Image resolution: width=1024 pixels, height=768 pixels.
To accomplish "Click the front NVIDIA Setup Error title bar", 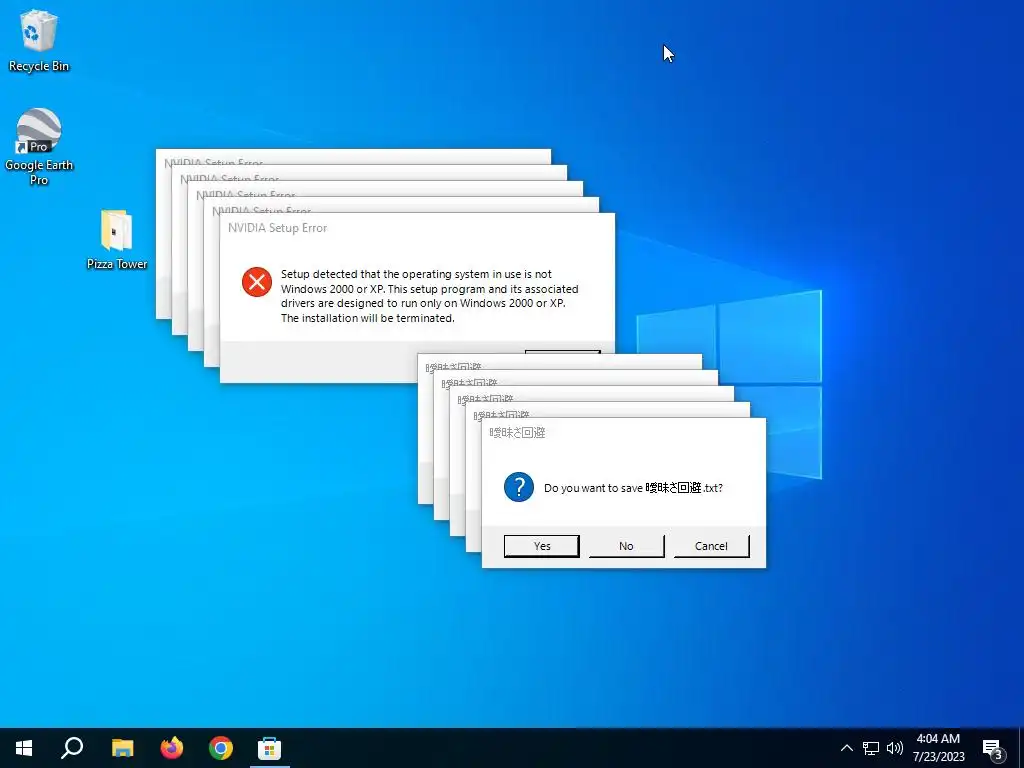I will pyautogui.click(x=417, y=228).
